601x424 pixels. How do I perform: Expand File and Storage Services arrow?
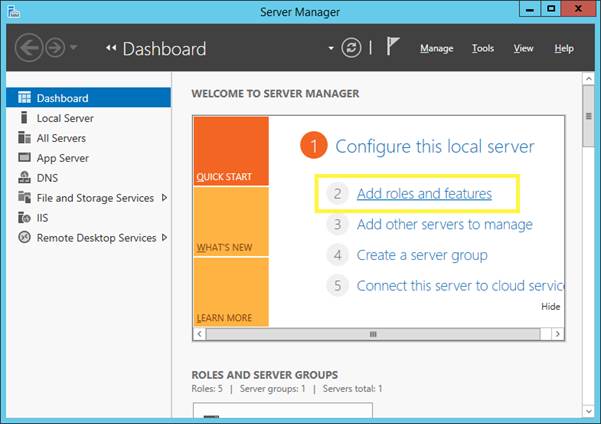(164, 198)
